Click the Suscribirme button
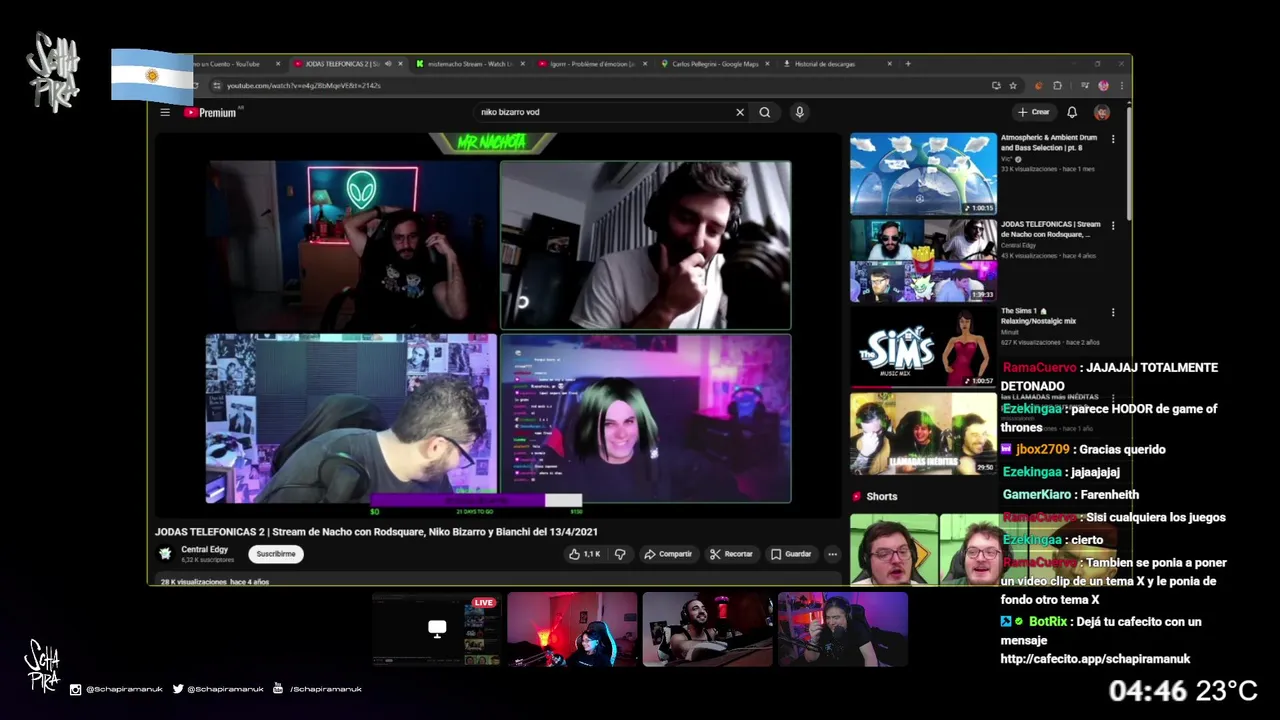The width and height of the screenshot is (1280, 720). 276,554
